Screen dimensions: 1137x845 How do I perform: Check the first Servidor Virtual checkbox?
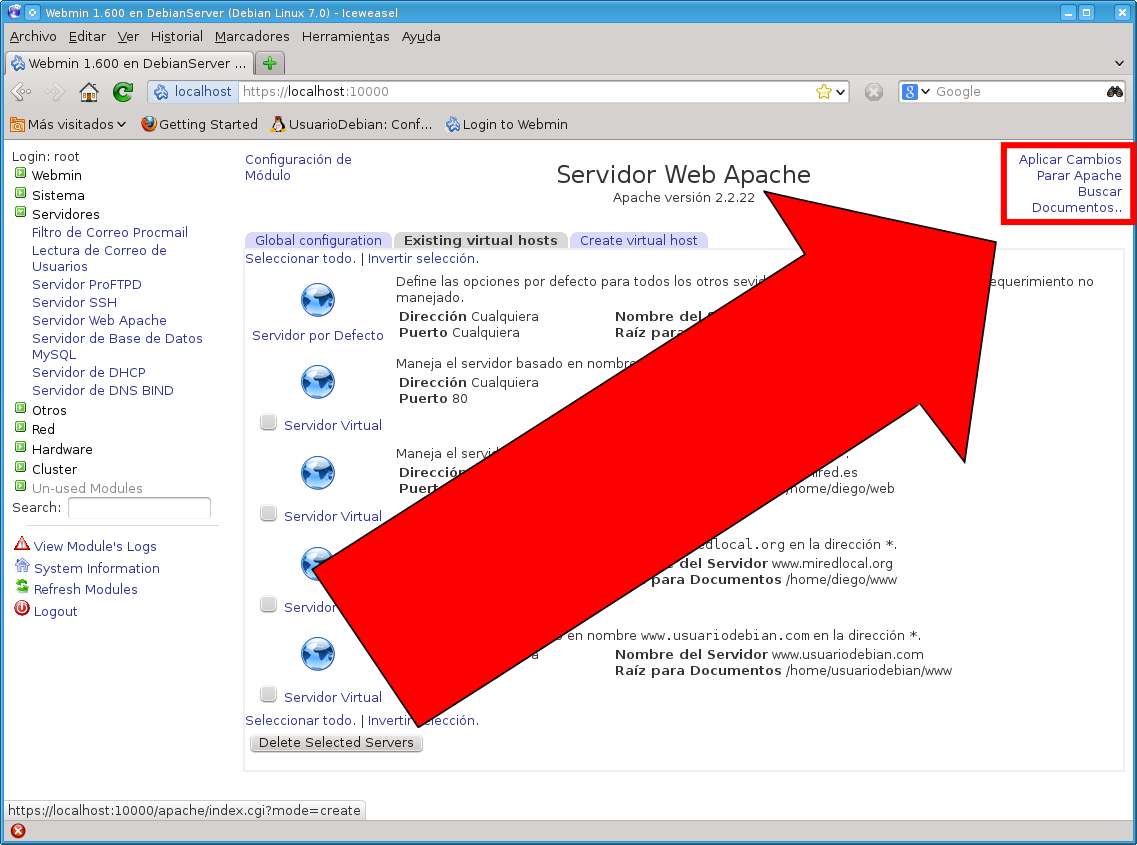(268, 422)
